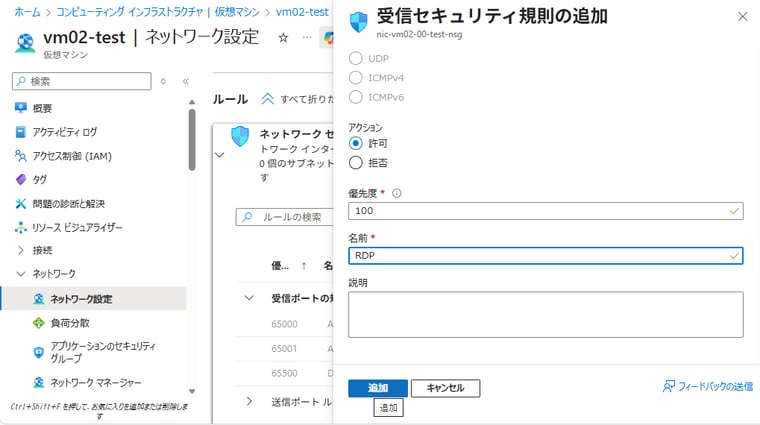Click the blue 追加 button

click(x=378, y=388)
